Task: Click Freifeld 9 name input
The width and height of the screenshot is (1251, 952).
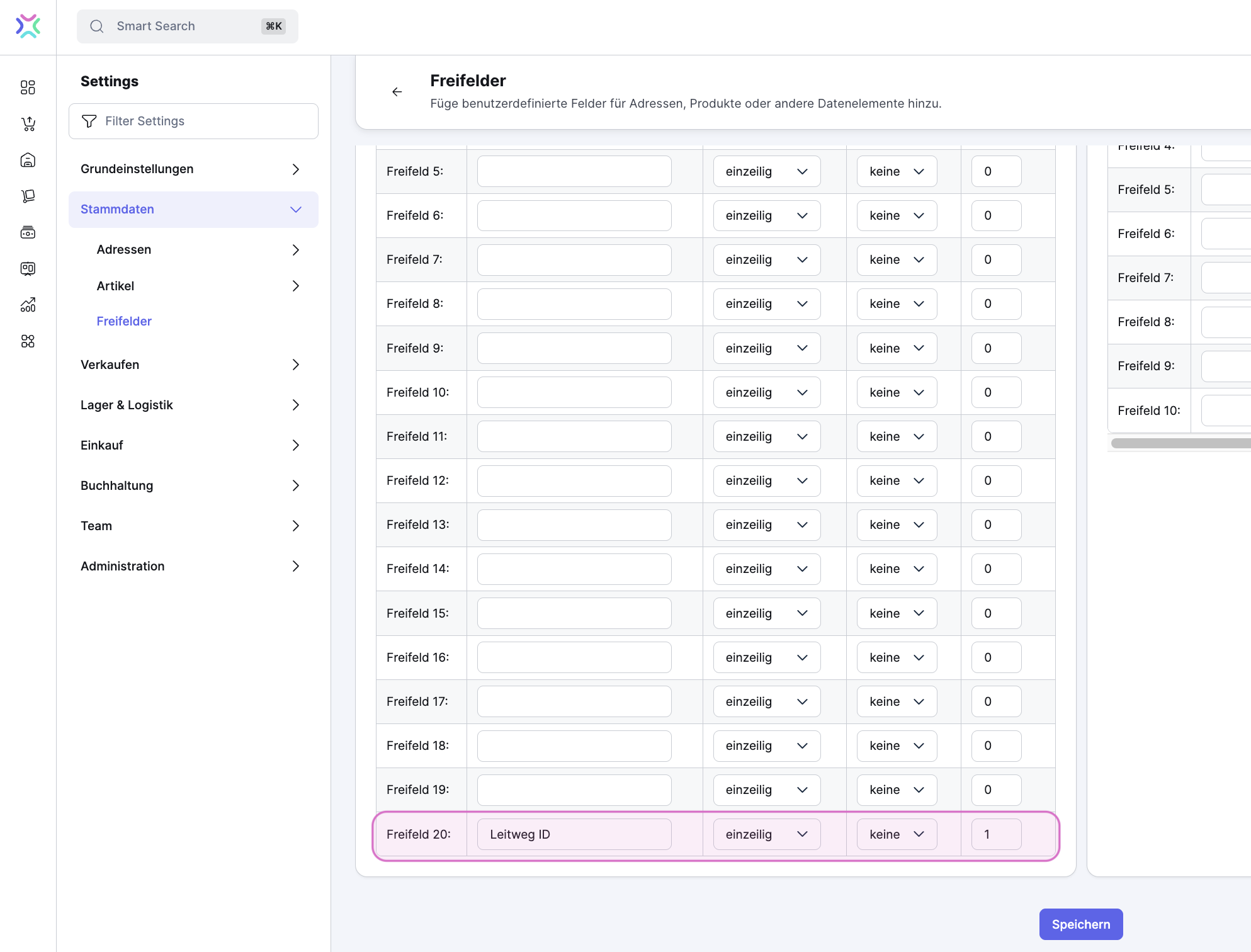Action: pyautogui.click(x=574, y=348)
